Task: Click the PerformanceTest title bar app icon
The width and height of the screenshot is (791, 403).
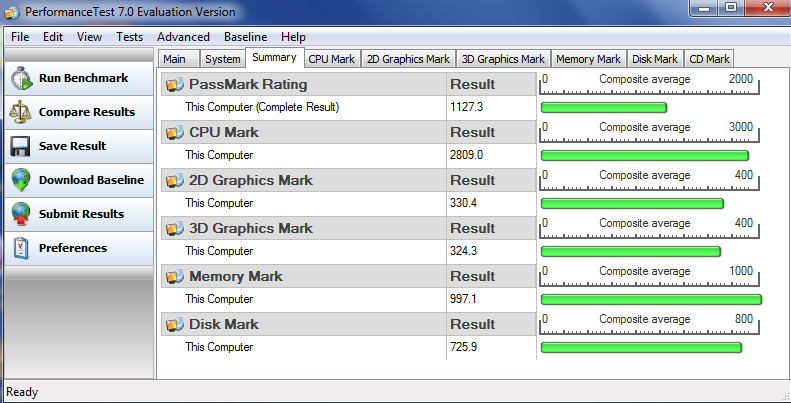Action: click(12, 11)
